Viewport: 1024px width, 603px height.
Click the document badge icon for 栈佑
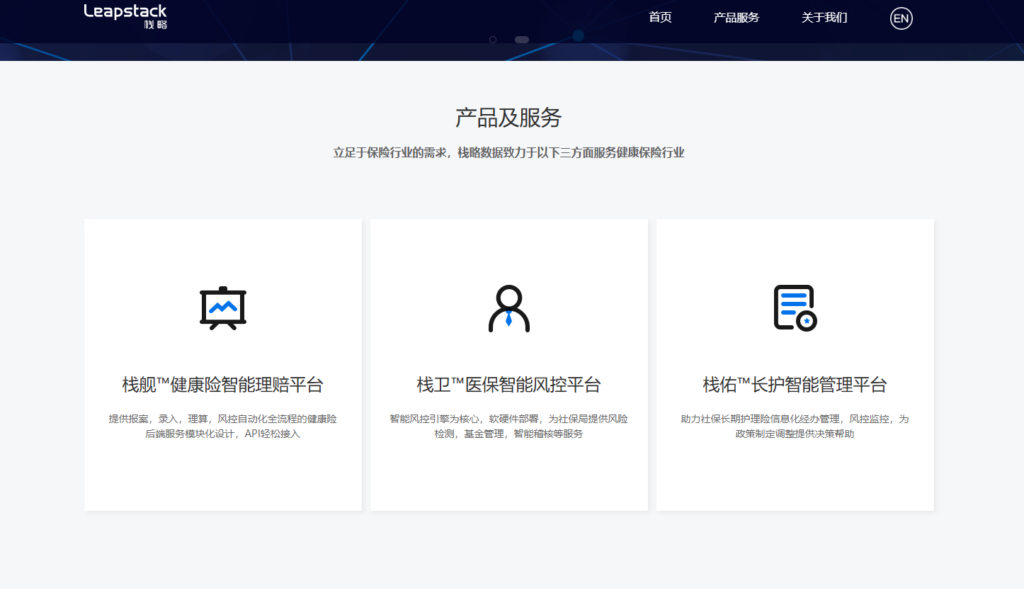point(795,308)
